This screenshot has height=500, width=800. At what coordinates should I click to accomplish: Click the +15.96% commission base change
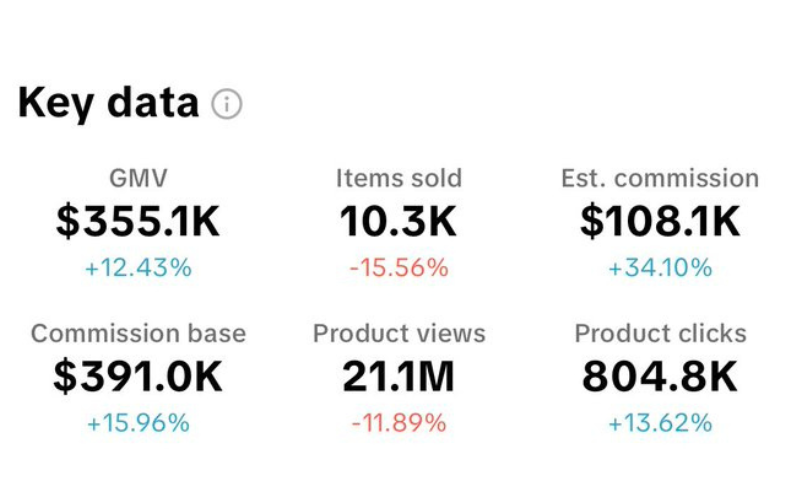(x=138, y=423)
